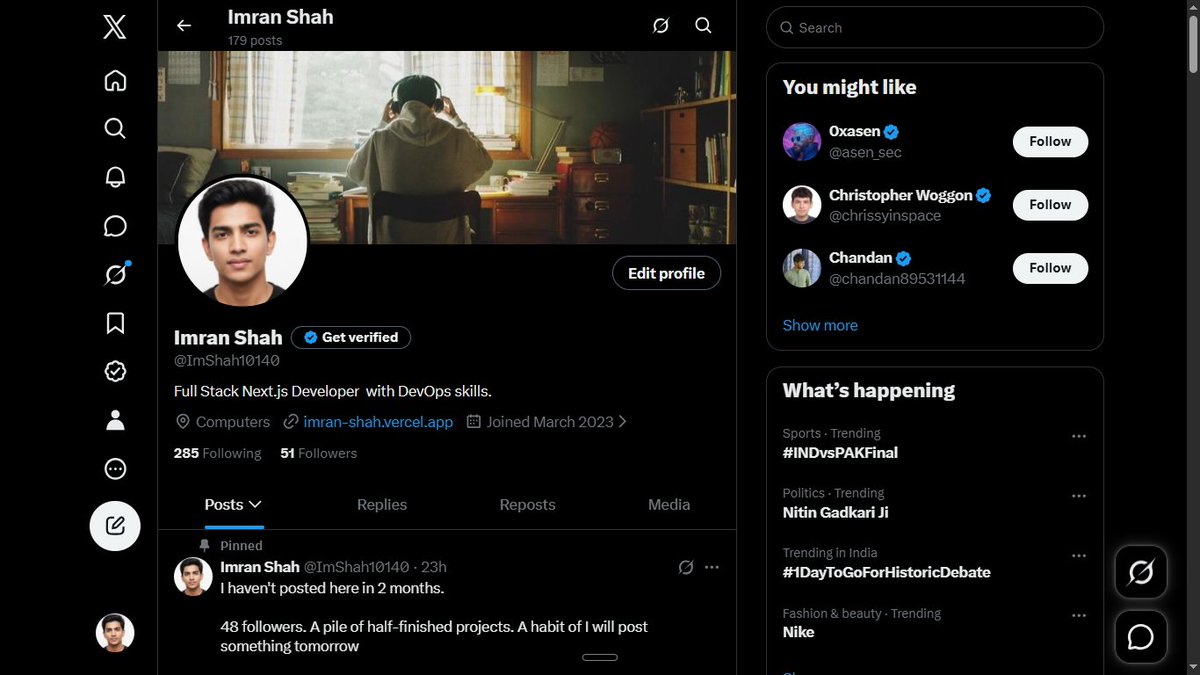This screenshot has width=1200, height=675.
Task: Open 0xasen's avatar
Action: 802,141
